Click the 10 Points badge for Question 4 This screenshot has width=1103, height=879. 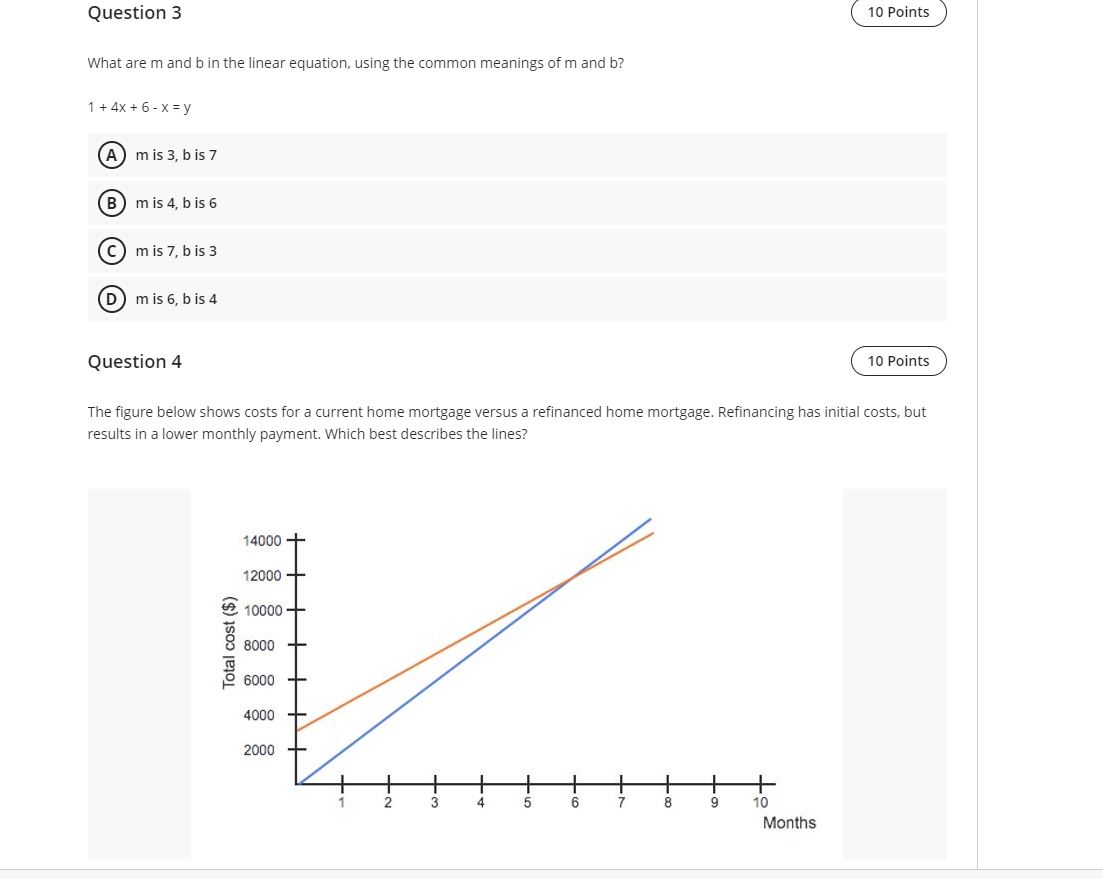pyautogui.click(x=898, y=360)
